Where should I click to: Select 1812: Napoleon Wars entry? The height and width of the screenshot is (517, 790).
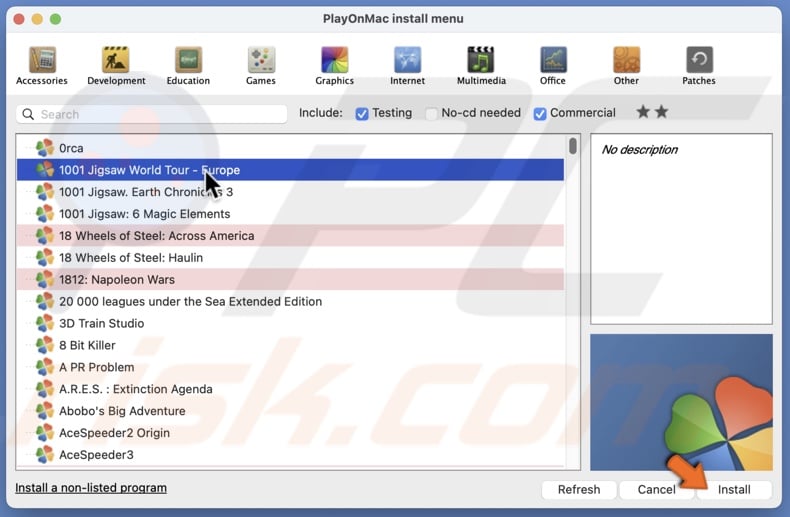point(290,279)
